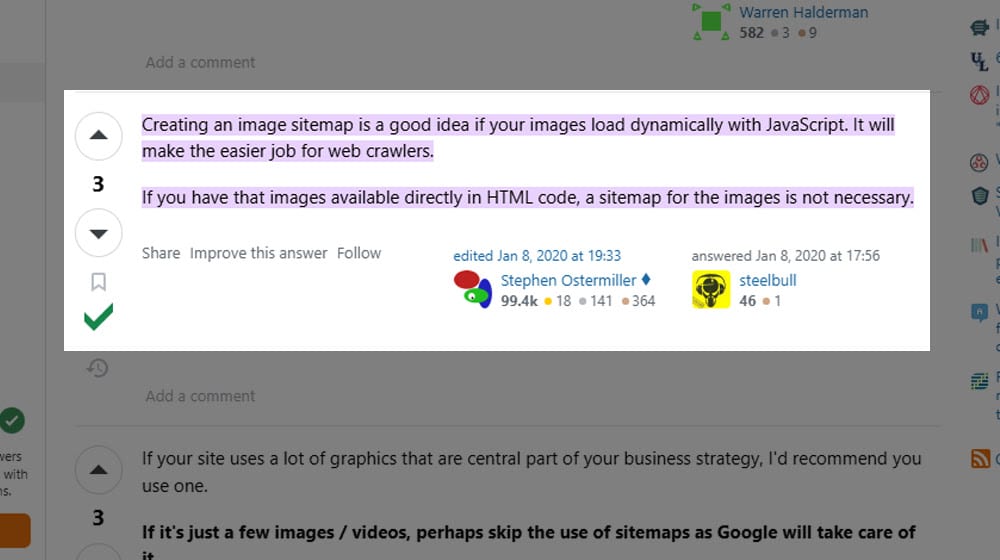
Task: Add a comment under the steelbull answer
Action: click(200, 396)
